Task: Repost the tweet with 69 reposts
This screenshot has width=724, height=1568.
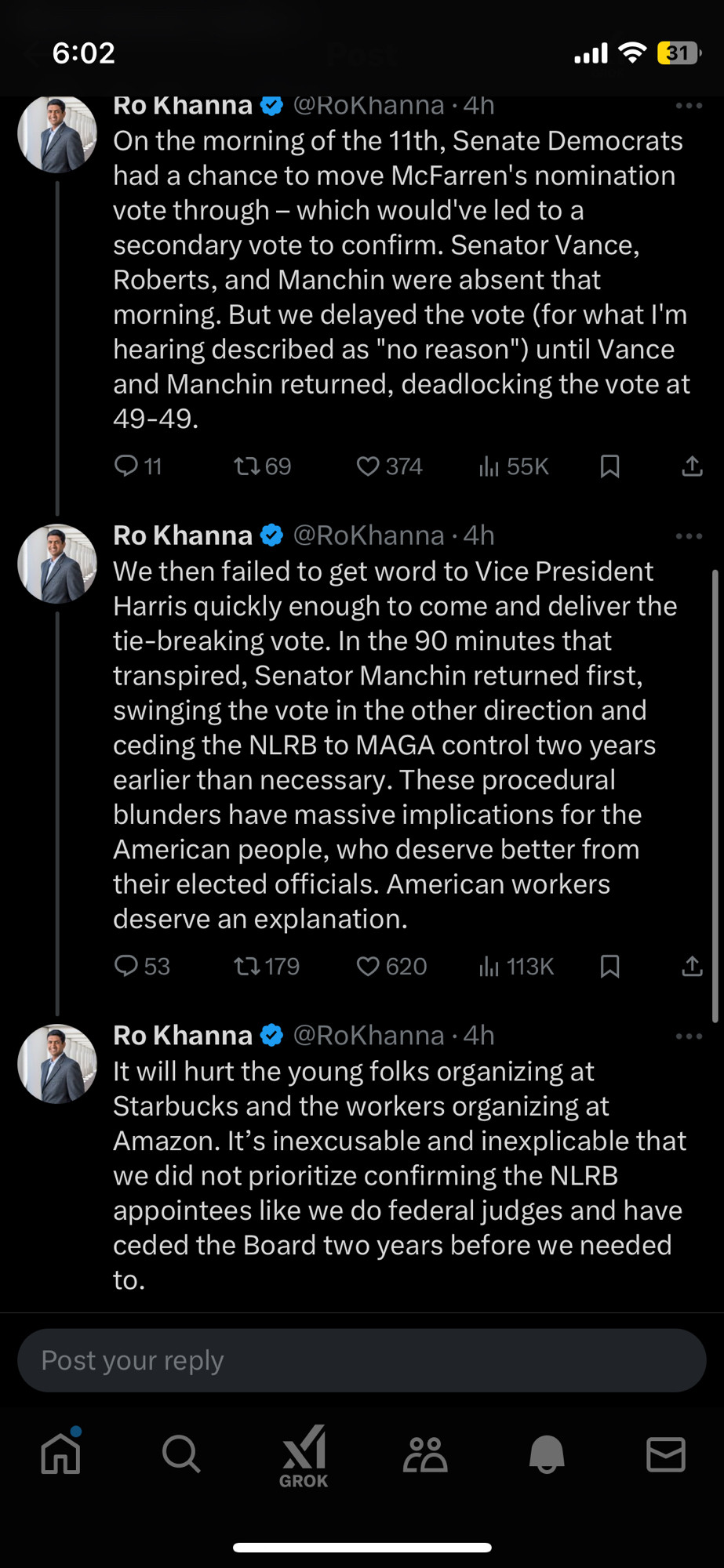Action: tap(262, 466)
